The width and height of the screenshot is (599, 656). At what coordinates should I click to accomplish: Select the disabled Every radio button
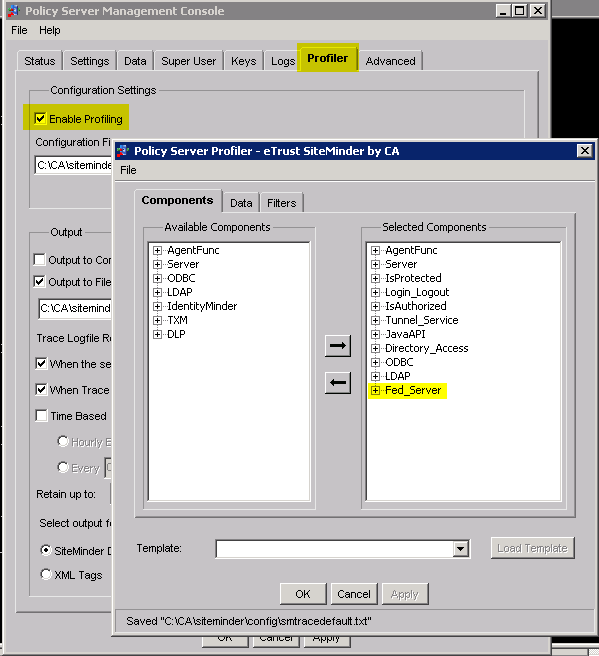click(x=63, y=467)
